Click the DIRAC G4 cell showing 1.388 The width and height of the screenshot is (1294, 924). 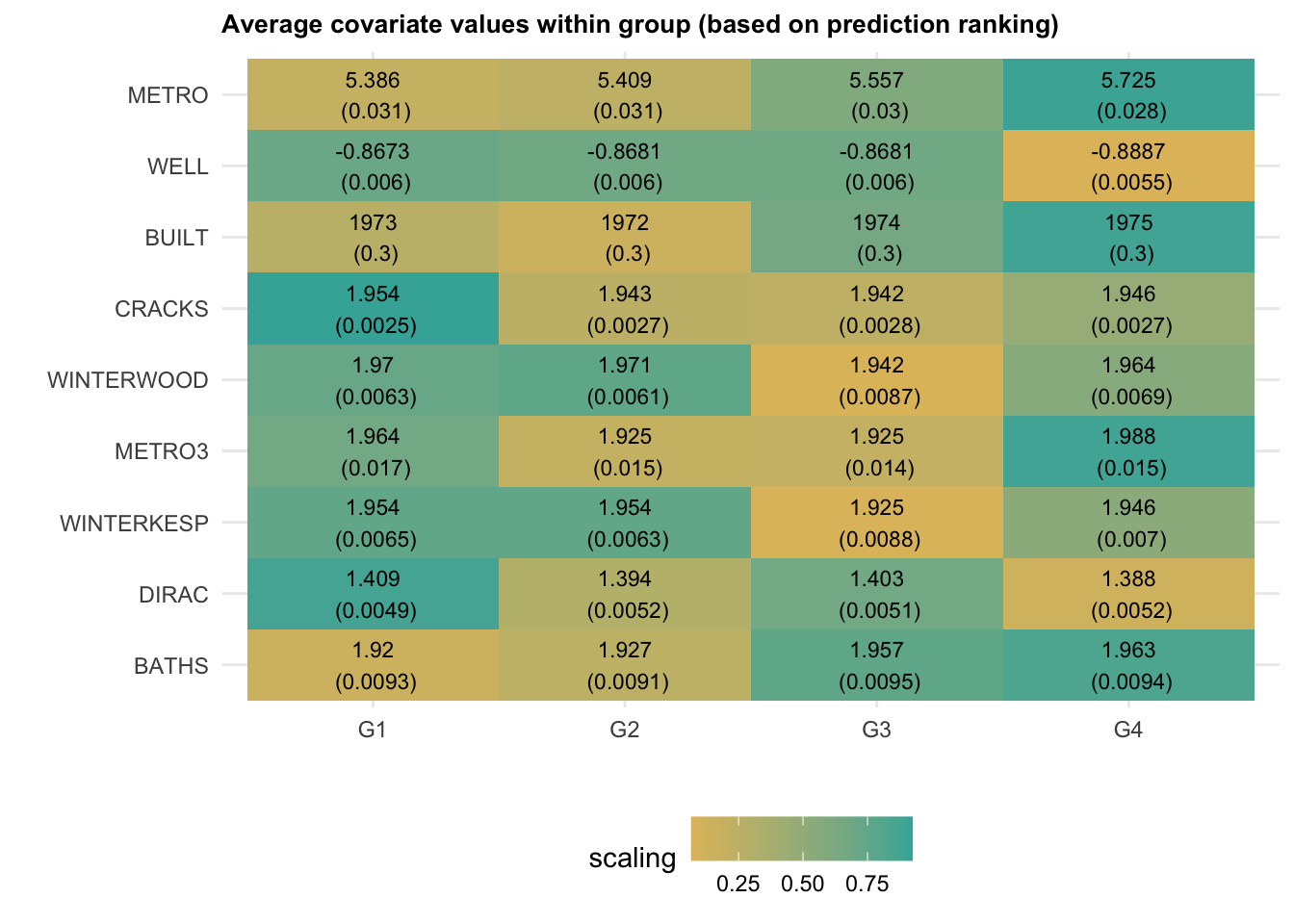point(1128,594)
